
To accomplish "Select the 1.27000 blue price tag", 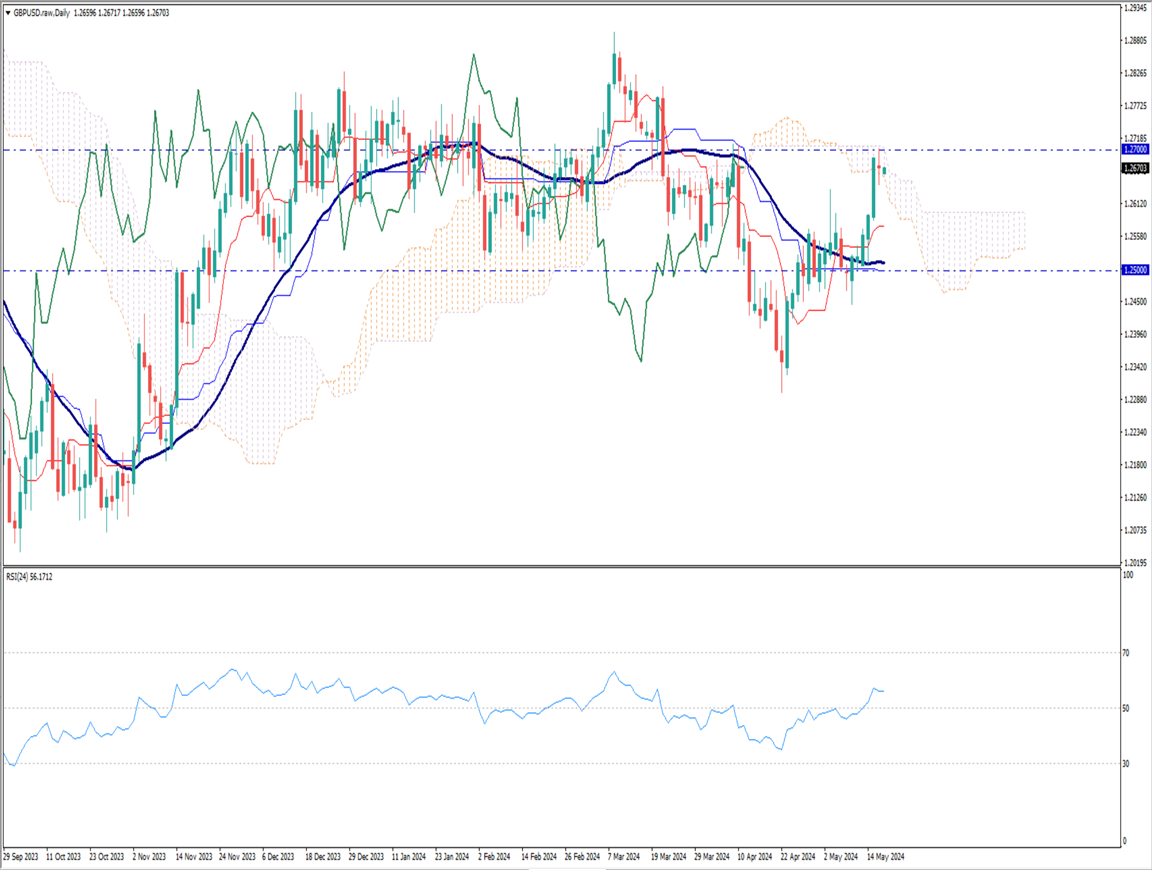I will coord(1134,149).
